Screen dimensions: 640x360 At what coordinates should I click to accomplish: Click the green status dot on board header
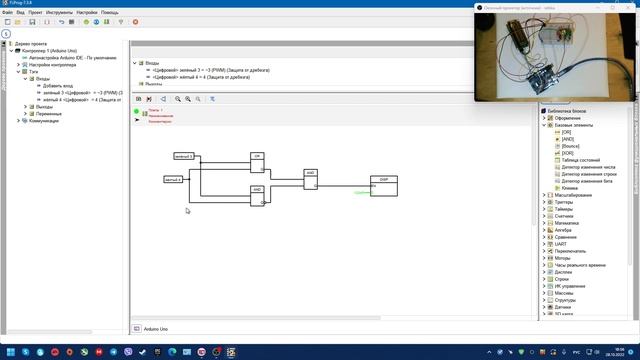point(136,111)
